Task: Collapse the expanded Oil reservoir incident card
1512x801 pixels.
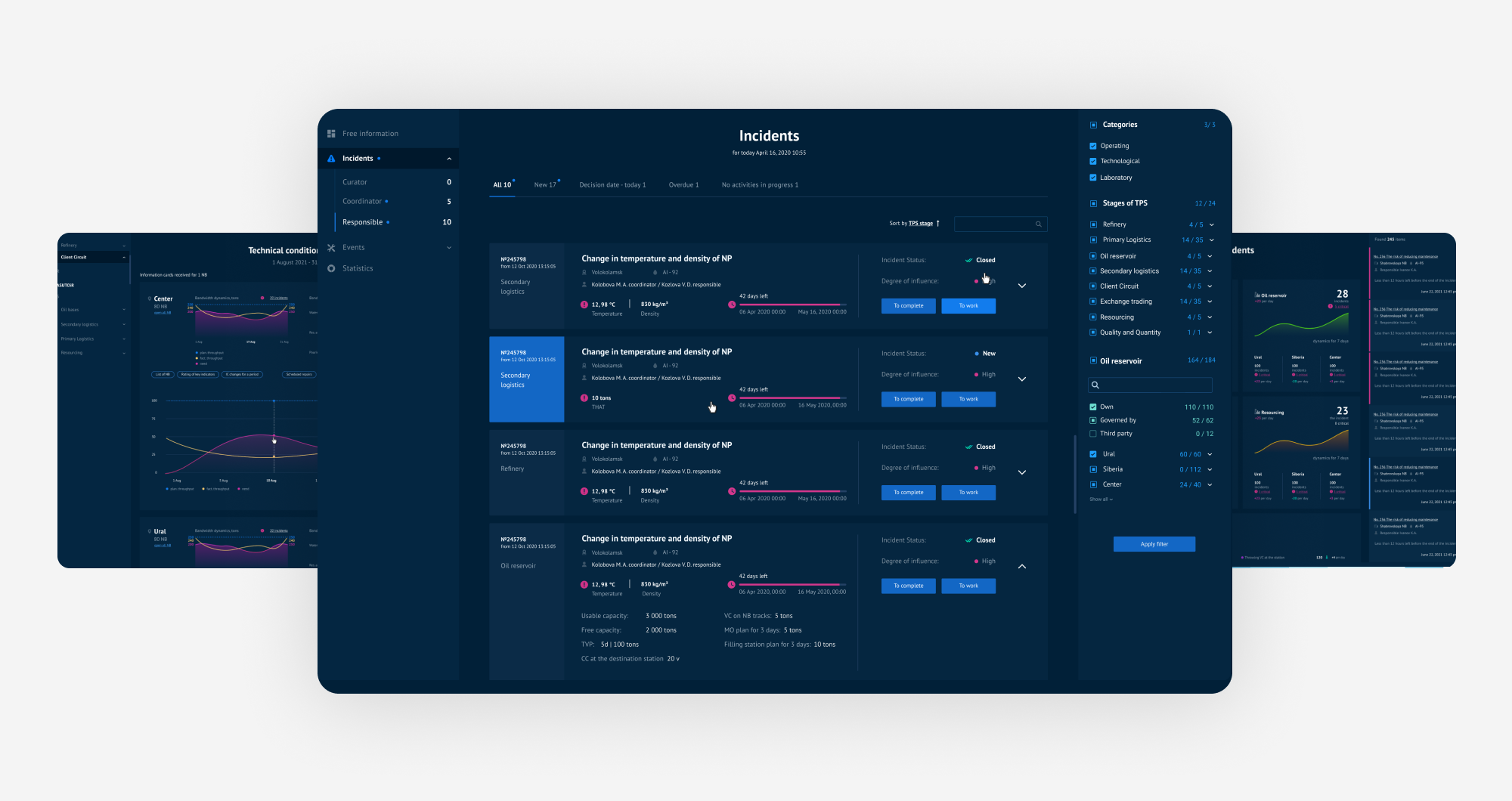Action: click(x=1022, y=566)
